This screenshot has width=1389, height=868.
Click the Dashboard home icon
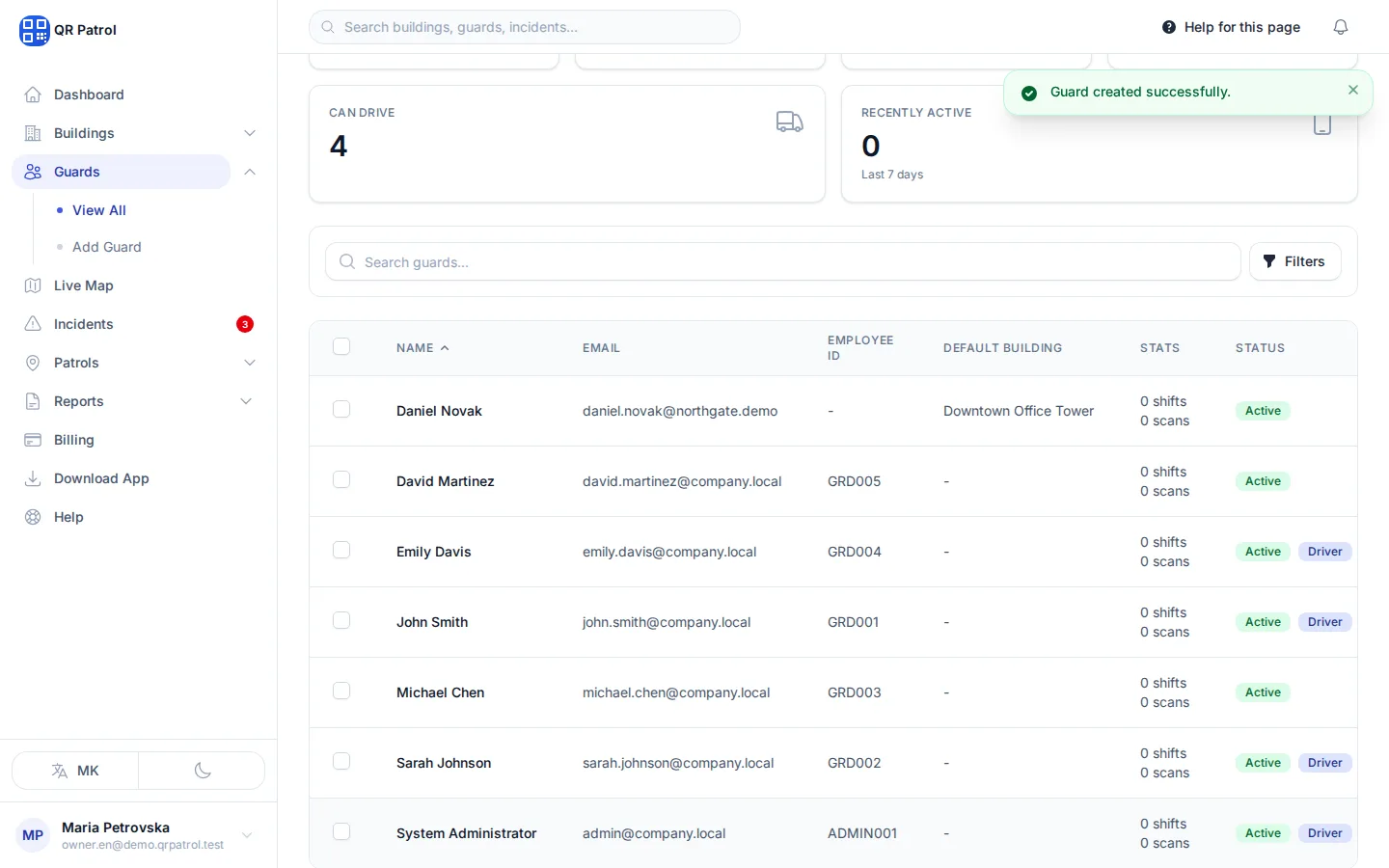[33, 95]
